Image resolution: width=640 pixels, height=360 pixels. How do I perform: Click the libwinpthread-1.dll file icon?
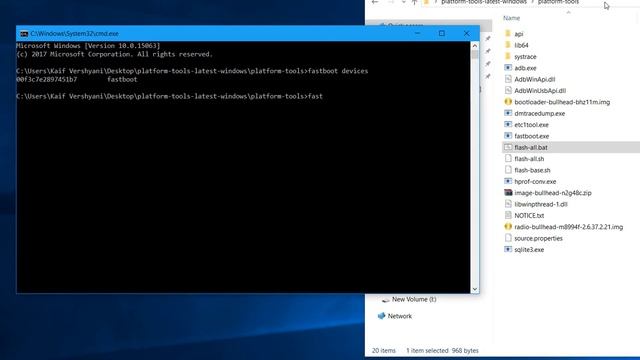click(x=508, y=204)
